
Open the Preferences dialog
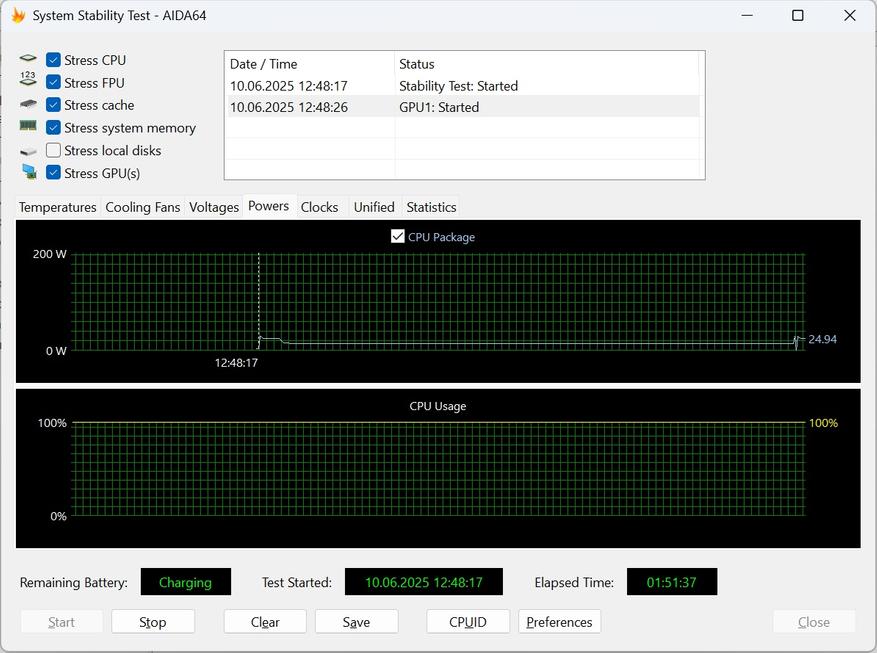pos(559,622)
